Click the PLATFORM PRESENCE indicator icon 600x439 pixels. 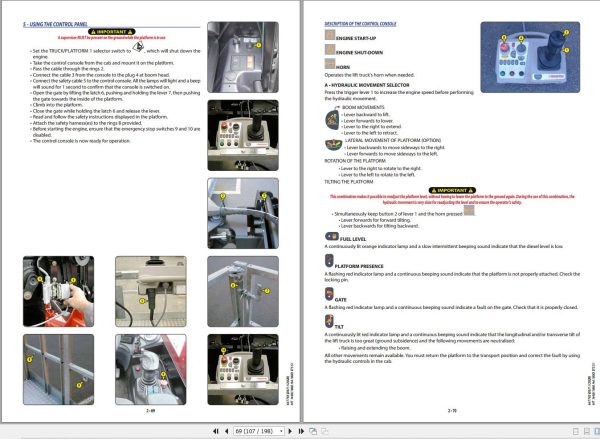coord(329,261)
